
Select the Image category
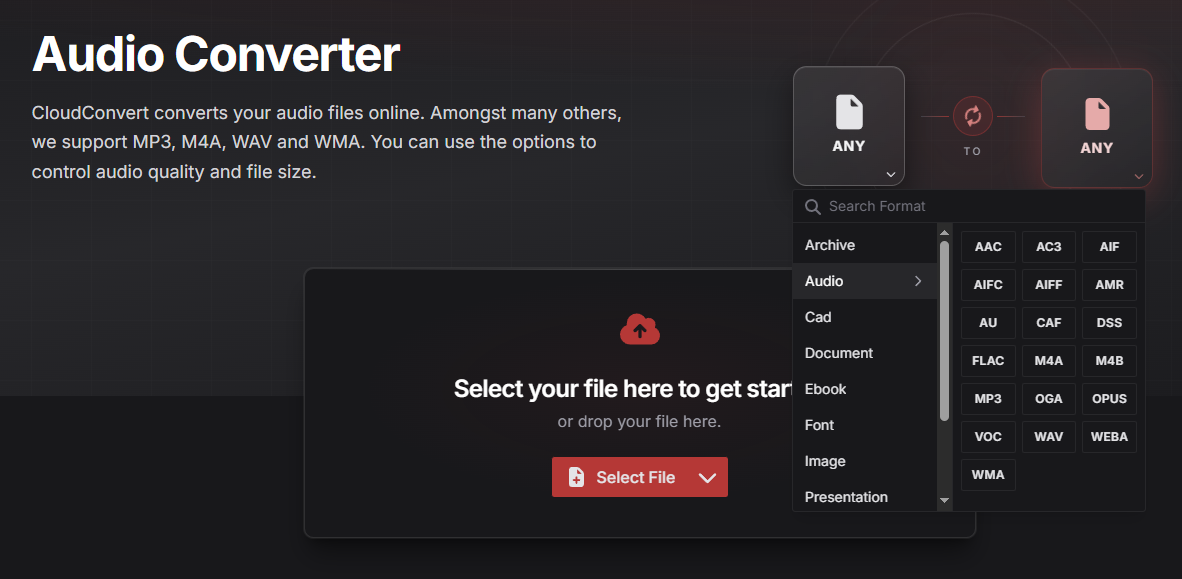pyautogui.click(x=865, y=461)
